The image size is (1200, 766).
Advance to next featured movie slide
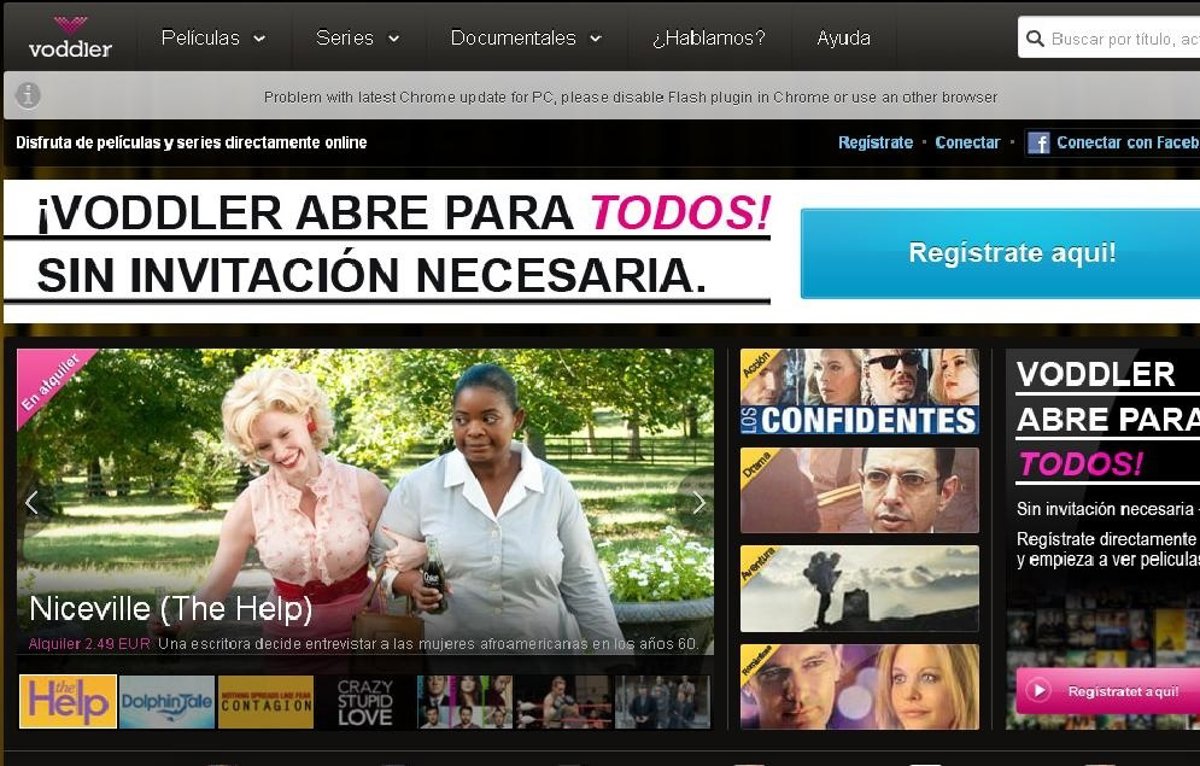pyautogui.click(x=698, y=502)
